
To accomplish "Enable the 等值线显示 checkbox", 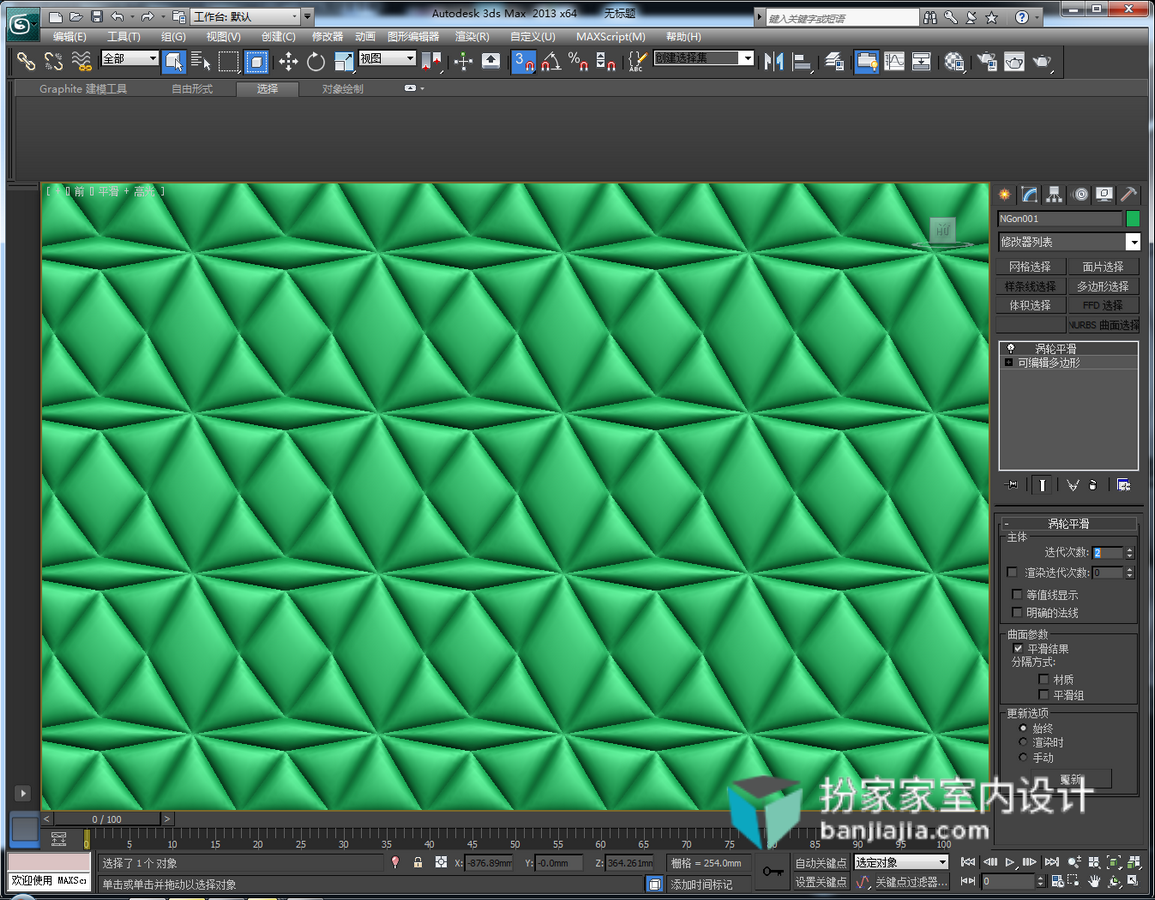I will (1017, 594).
